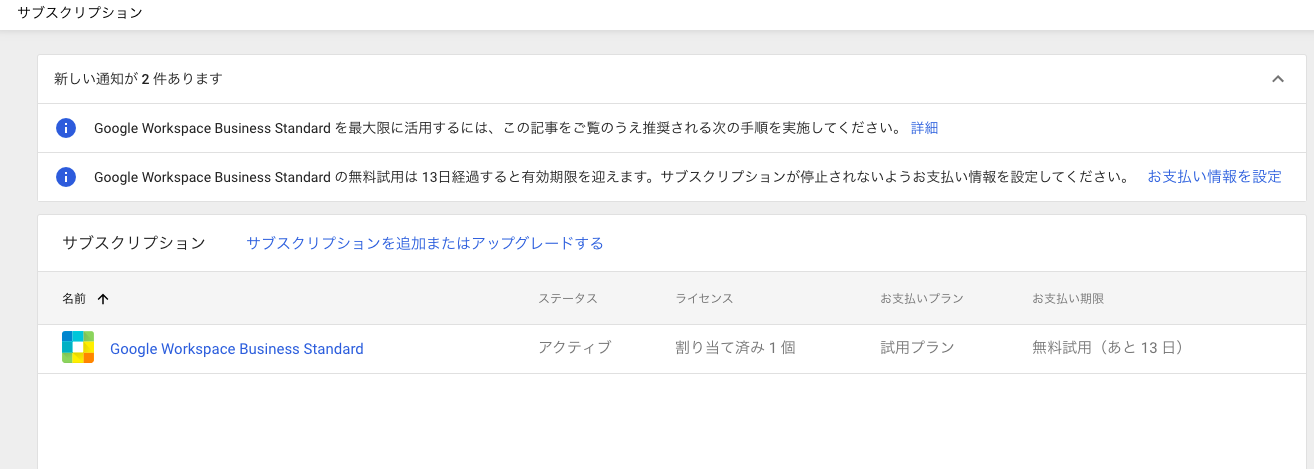Click the sort arrow next to 名前

103,299
